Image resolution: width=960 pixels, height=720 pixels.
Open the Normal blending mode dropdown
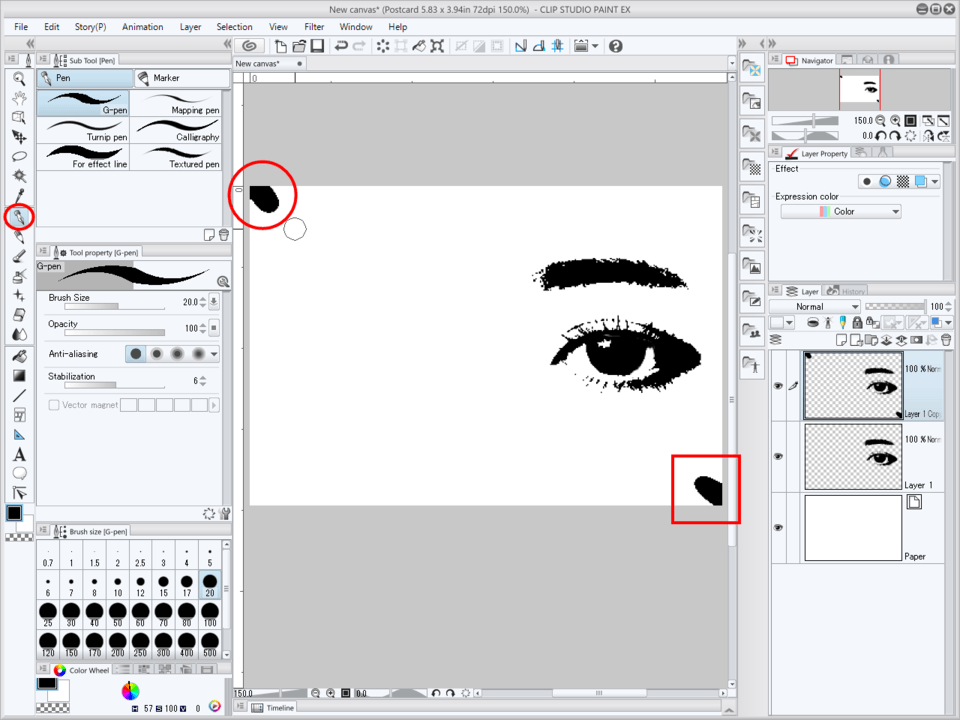[x=814, y=307]
